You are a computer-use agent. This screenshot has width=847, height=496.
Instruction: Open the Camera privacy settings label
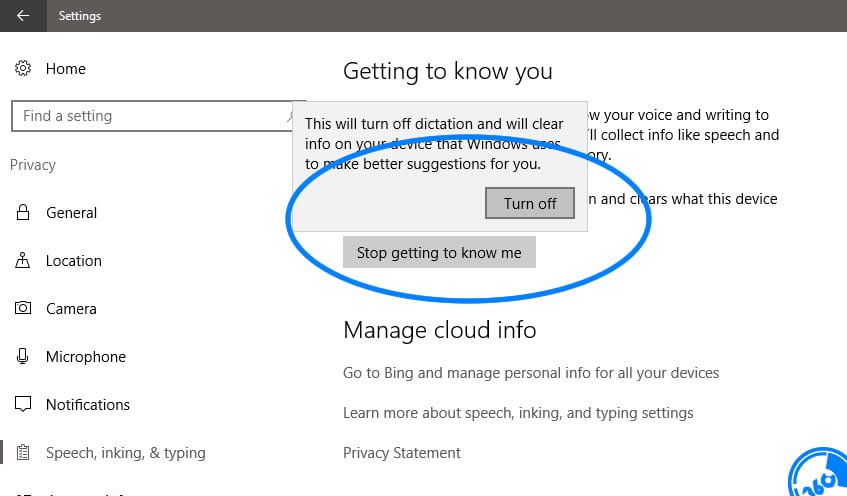72,309
